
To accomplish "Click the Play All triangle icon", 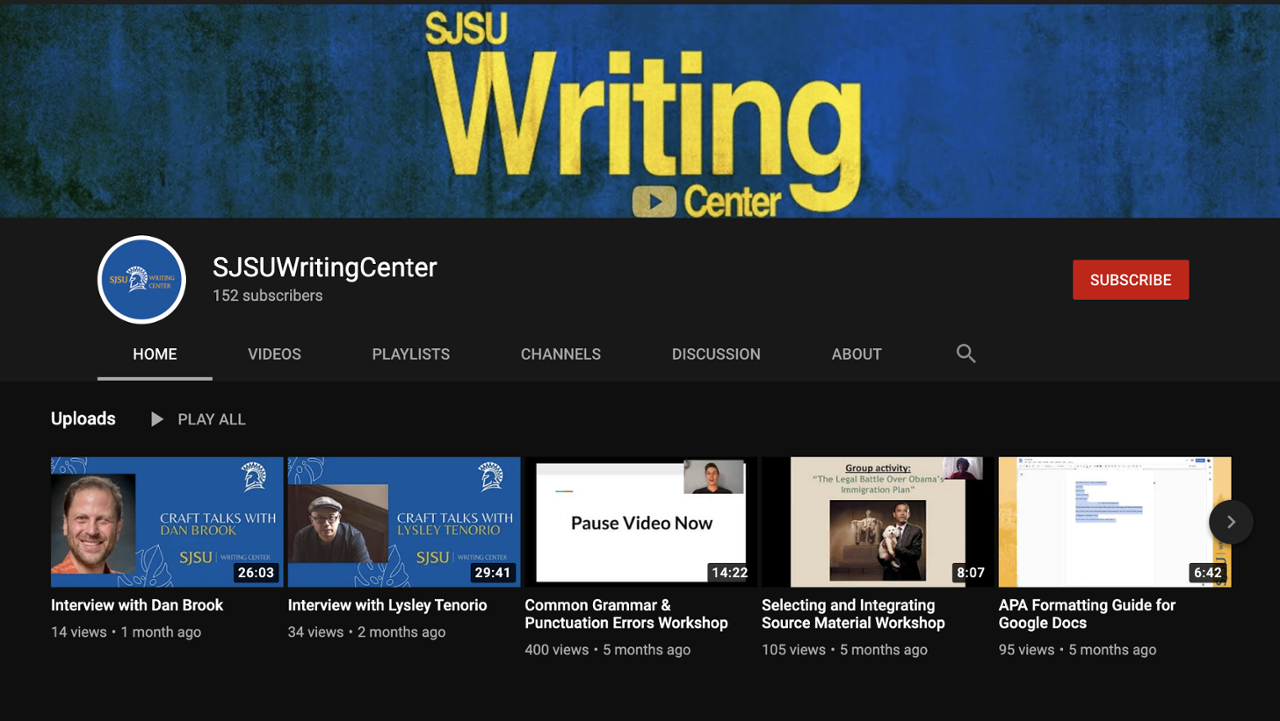I will coord(157,419).
